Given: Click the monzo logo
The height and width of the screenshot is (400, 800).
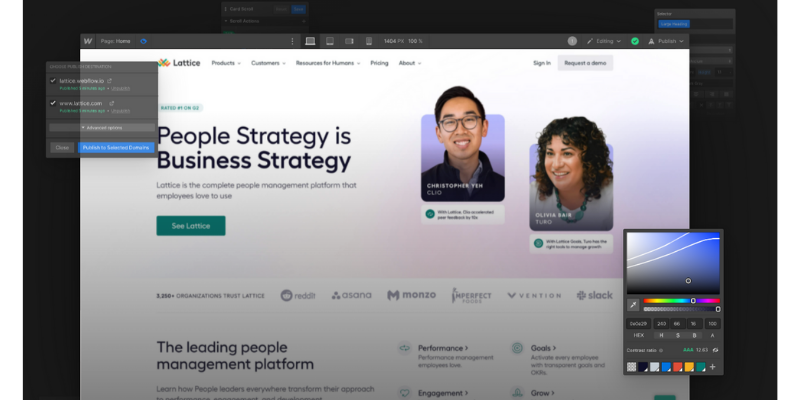Looking at the screenshot, I should tap(411, 295).
